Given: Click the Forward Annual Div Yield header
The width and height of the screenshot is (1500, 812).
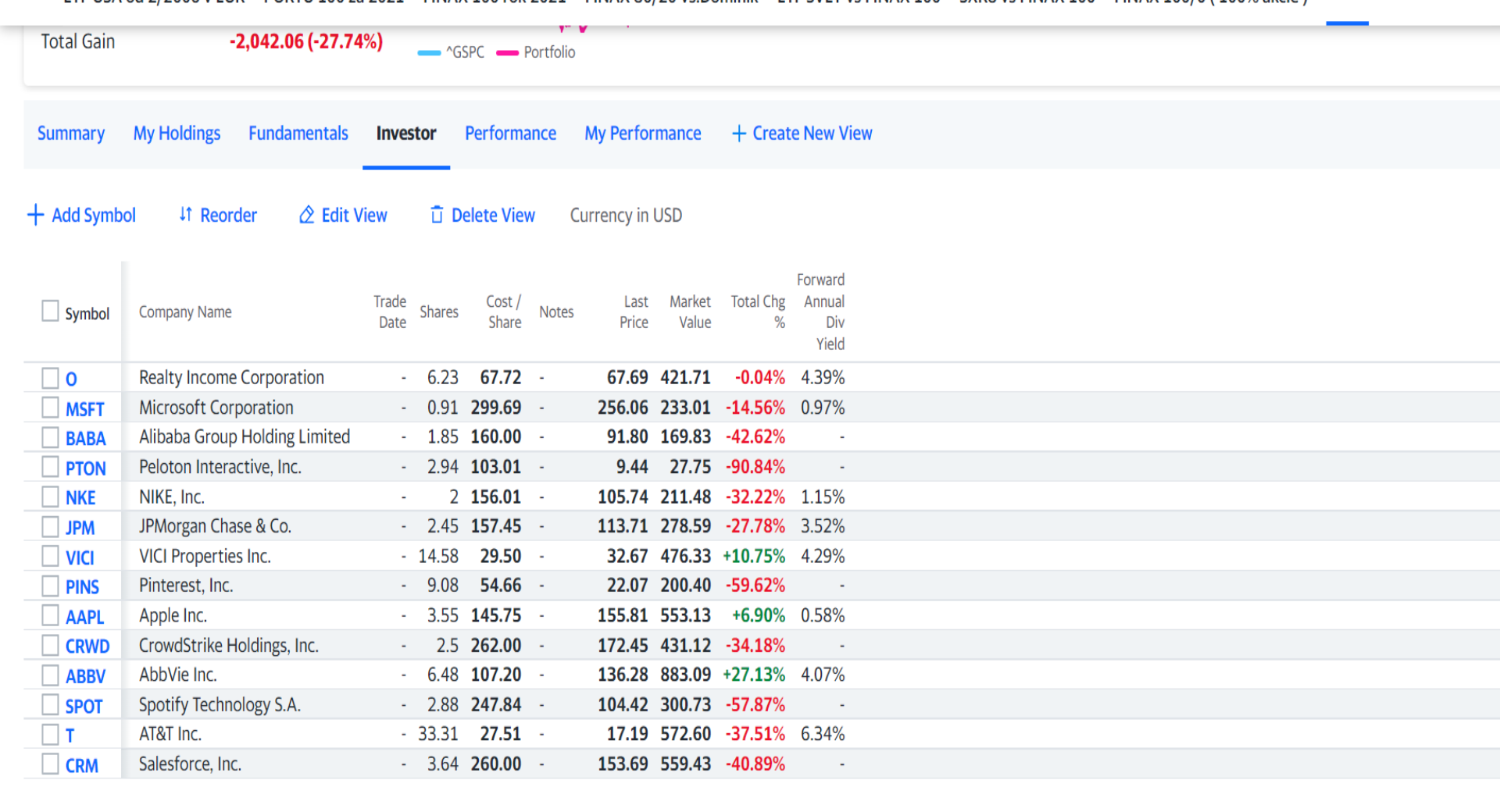Looking at the screenshot, I should tap(821, 312).
